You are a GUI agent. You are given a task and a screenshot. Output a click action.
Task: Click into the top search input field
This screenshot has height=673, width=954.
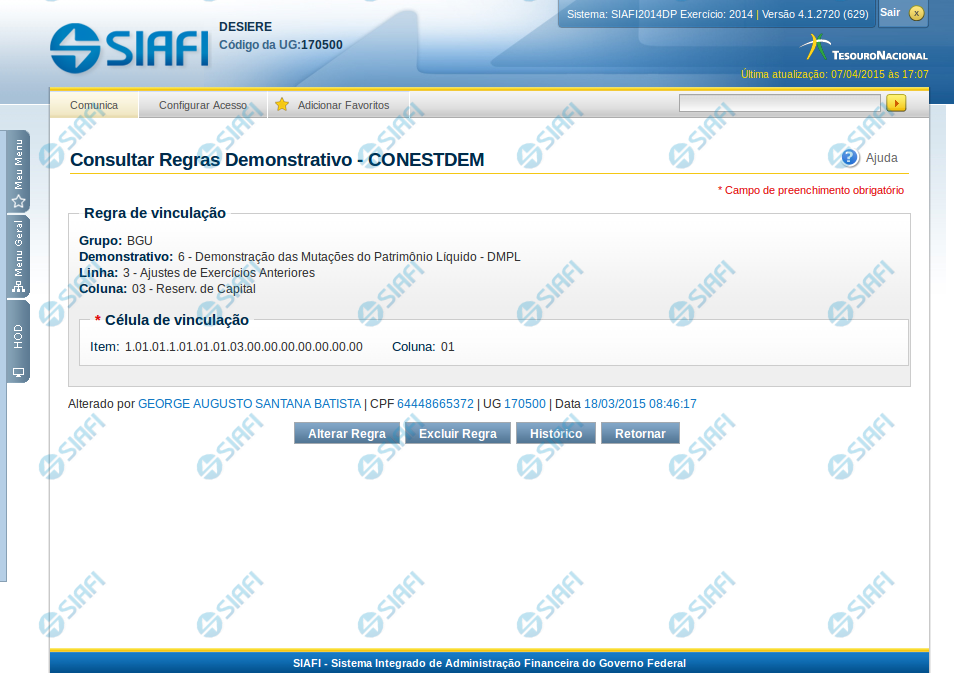pyautogui.click(x=779, y=103)
